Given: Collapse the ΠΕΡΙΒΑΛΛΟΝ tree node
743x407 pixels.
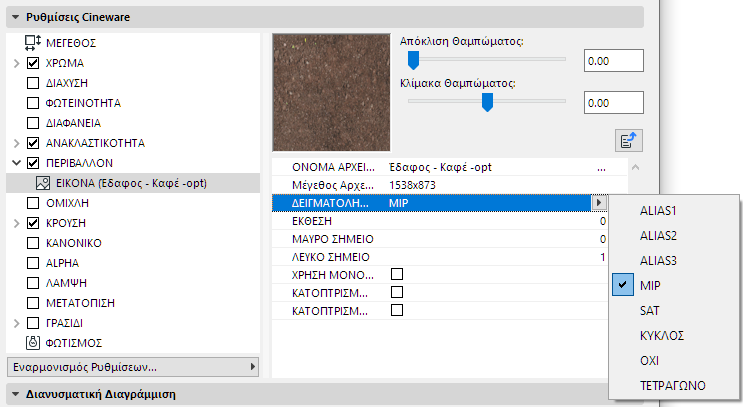Looking at the screenshot, I should 17,163.
